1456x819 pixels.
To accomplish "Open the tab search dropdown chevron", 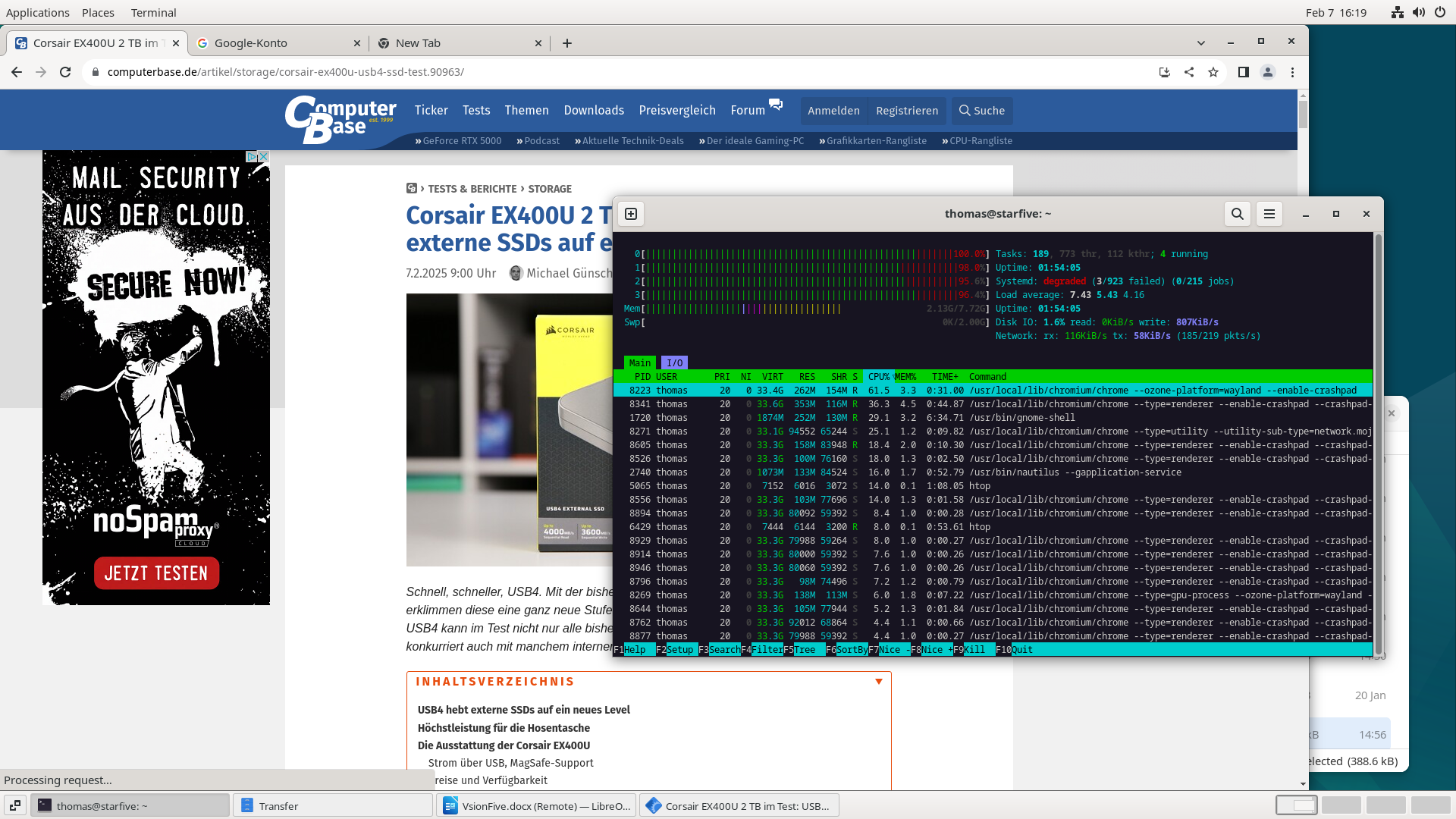I will 1200,42.
